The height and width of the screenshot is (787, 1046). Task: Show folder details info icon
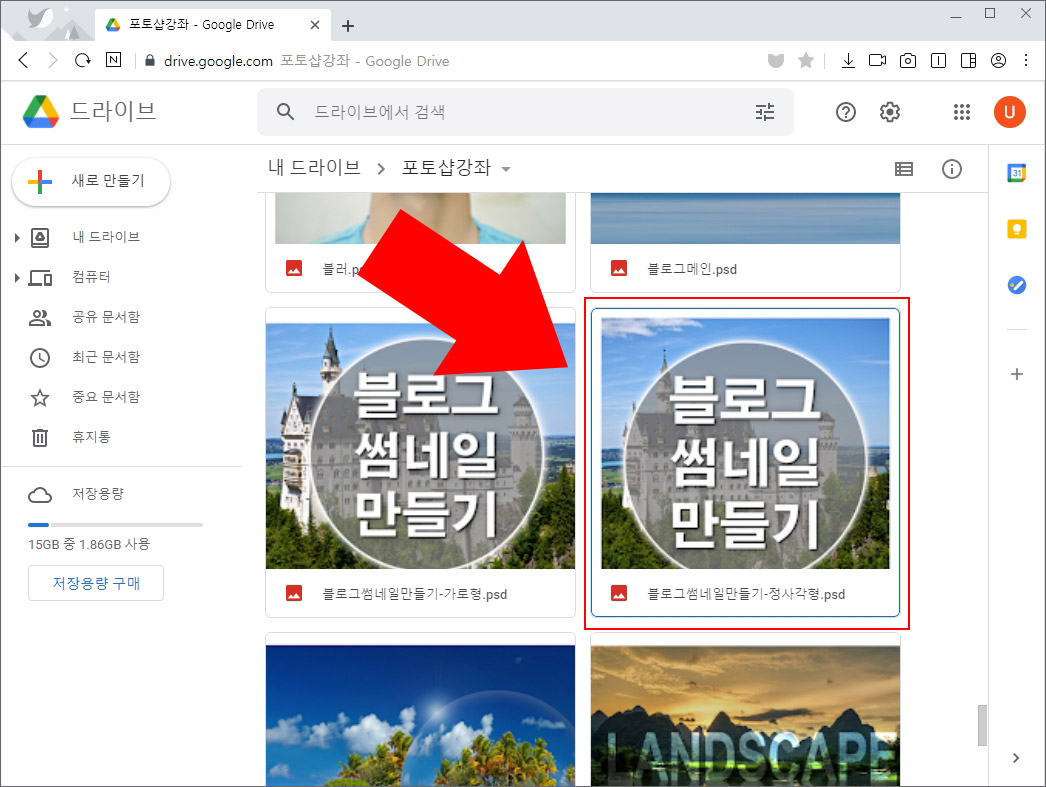[951, 169]
